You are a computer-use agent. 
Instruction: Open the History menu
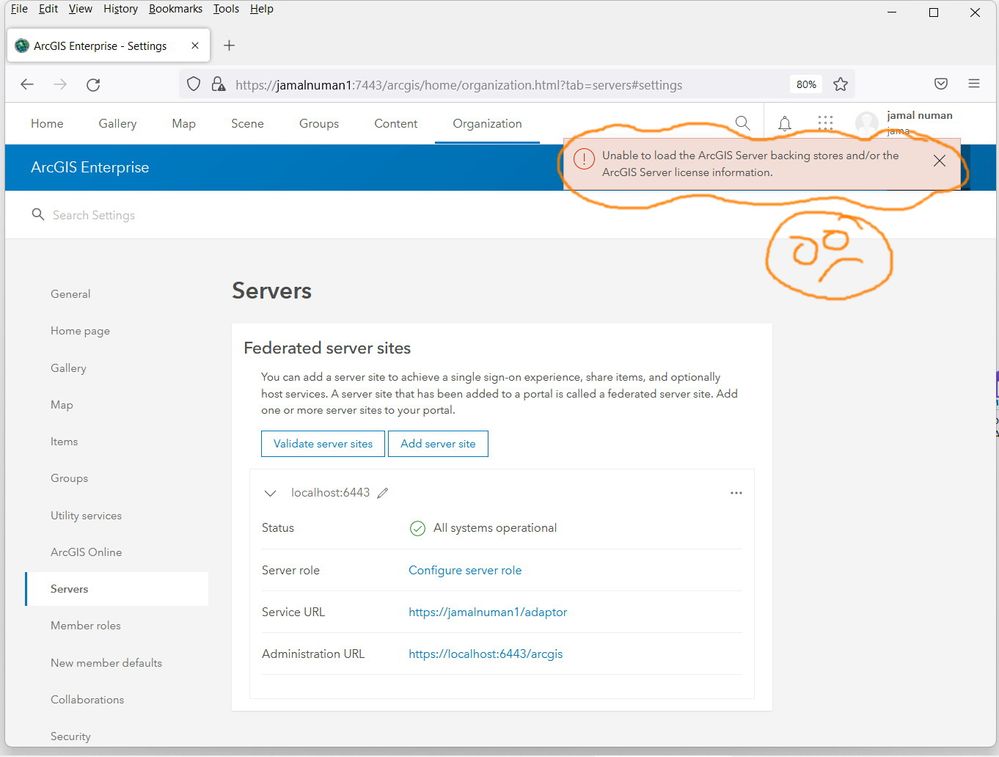tap(120, 9)
